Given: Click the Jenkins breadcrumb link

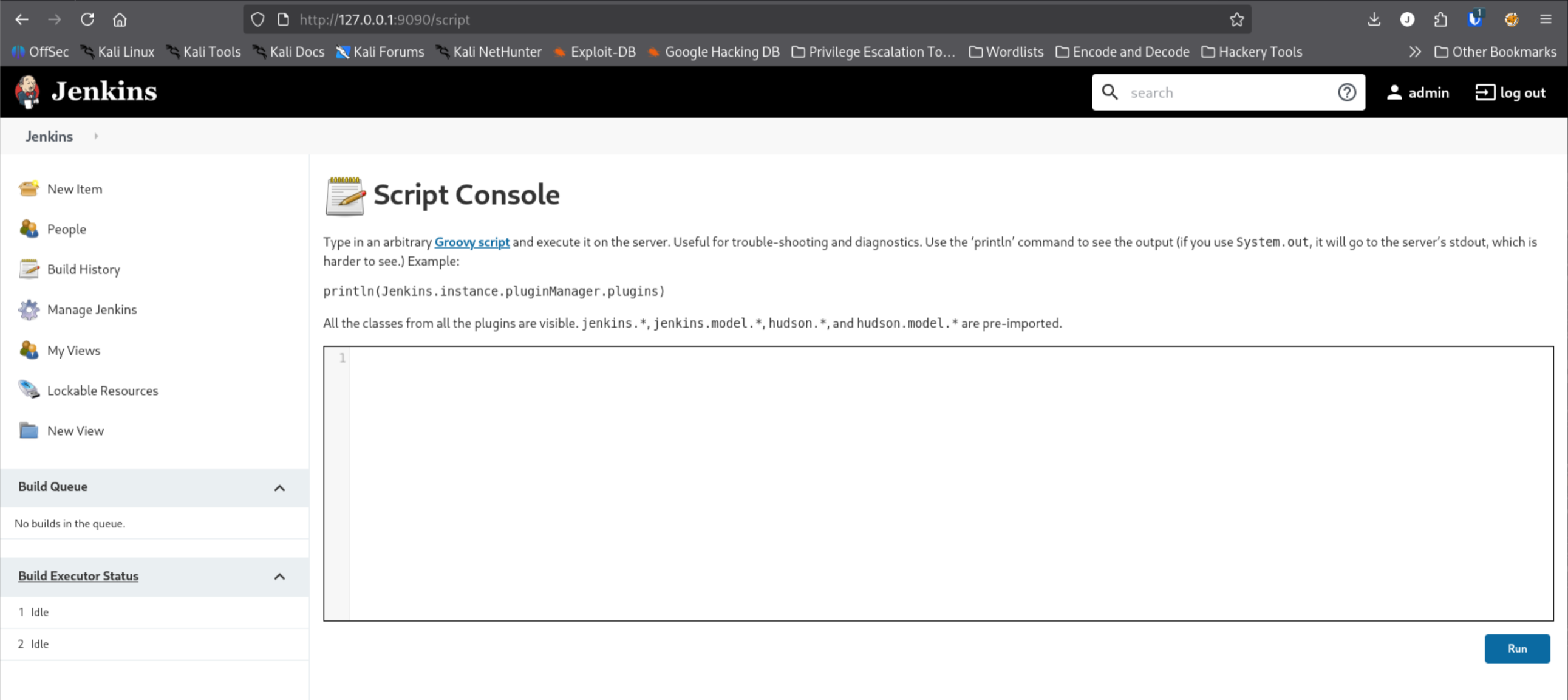Looking at the screenshot, I should click(49, 137).
